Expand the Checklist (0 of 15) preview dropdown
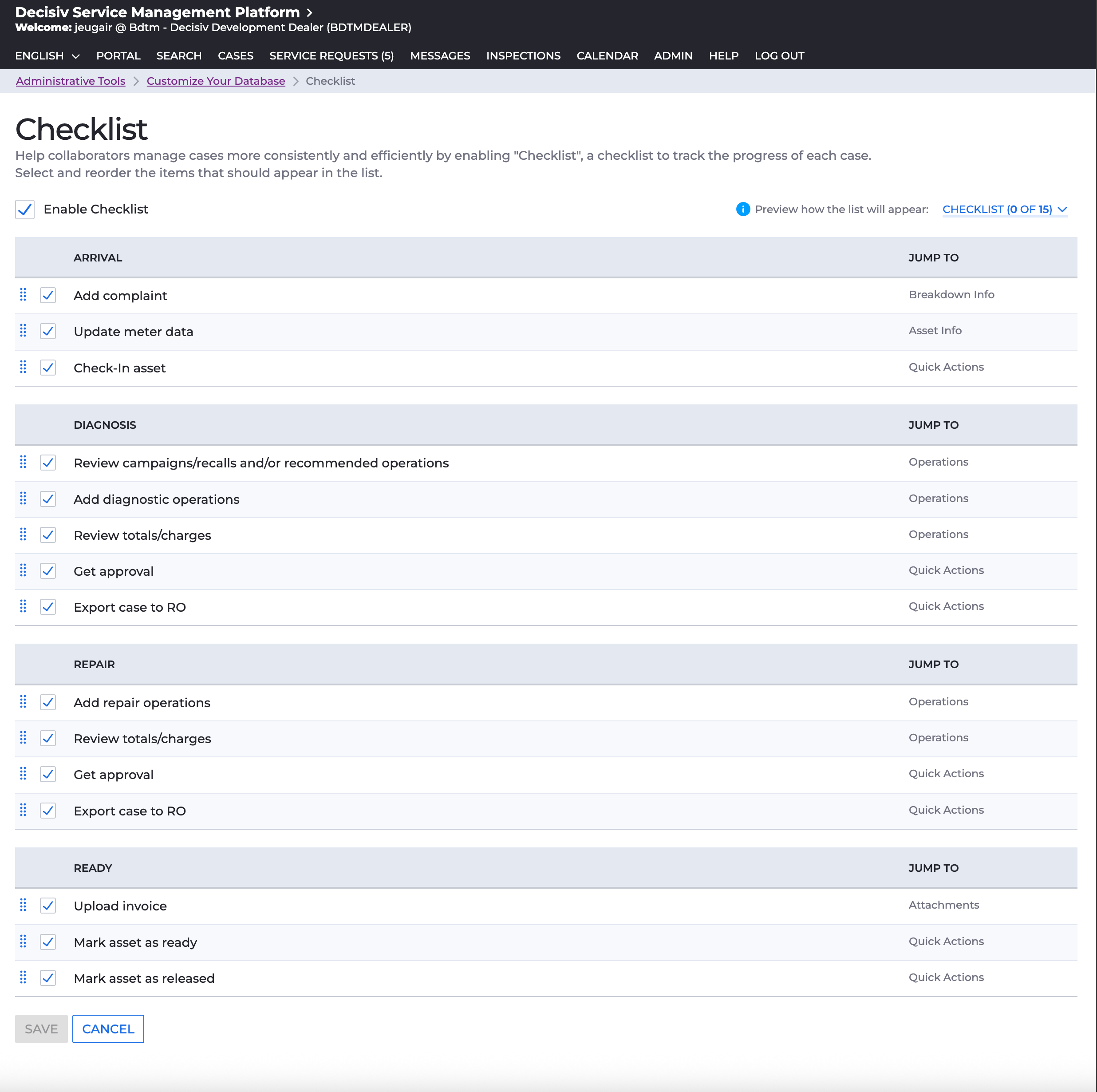1097x1092 pixels. [x=1004, y=210]
